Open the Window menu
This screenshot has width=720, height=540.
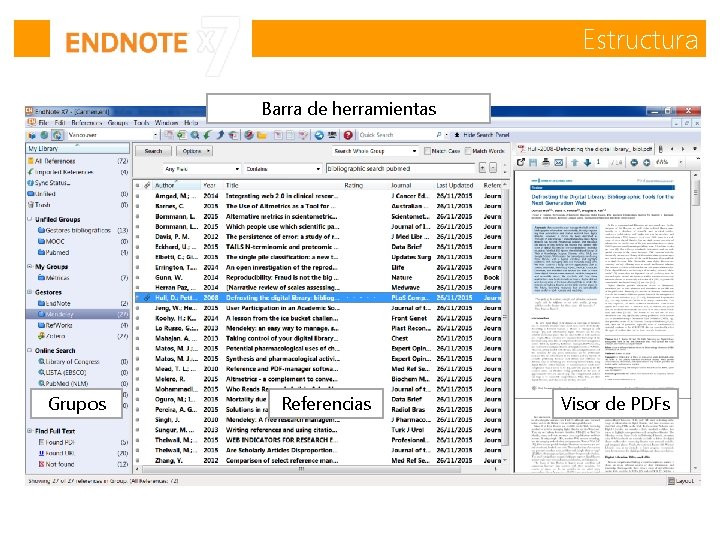166,123
